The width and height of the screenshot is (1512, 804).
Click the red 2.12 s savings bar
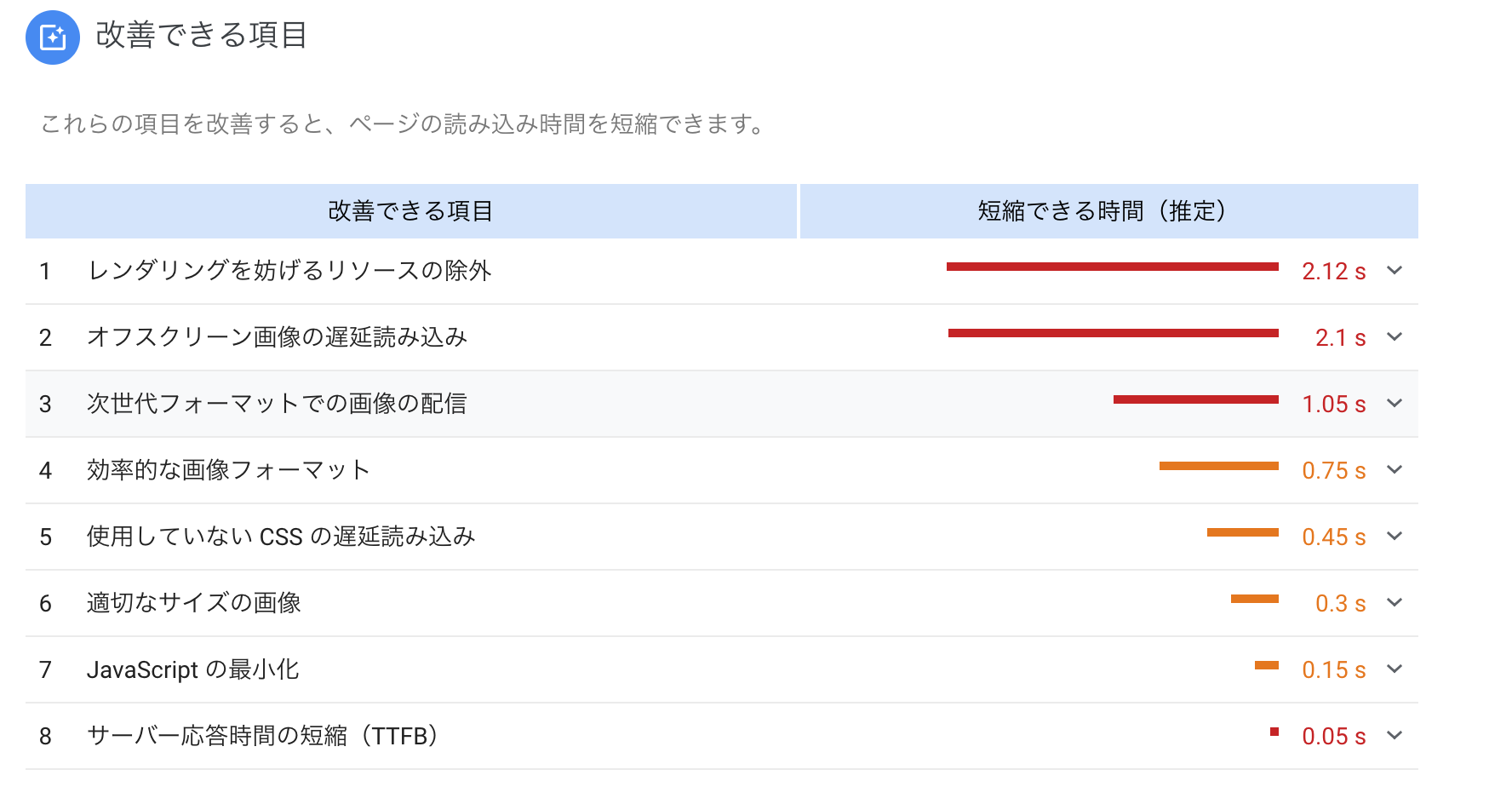coord(1112,267)
